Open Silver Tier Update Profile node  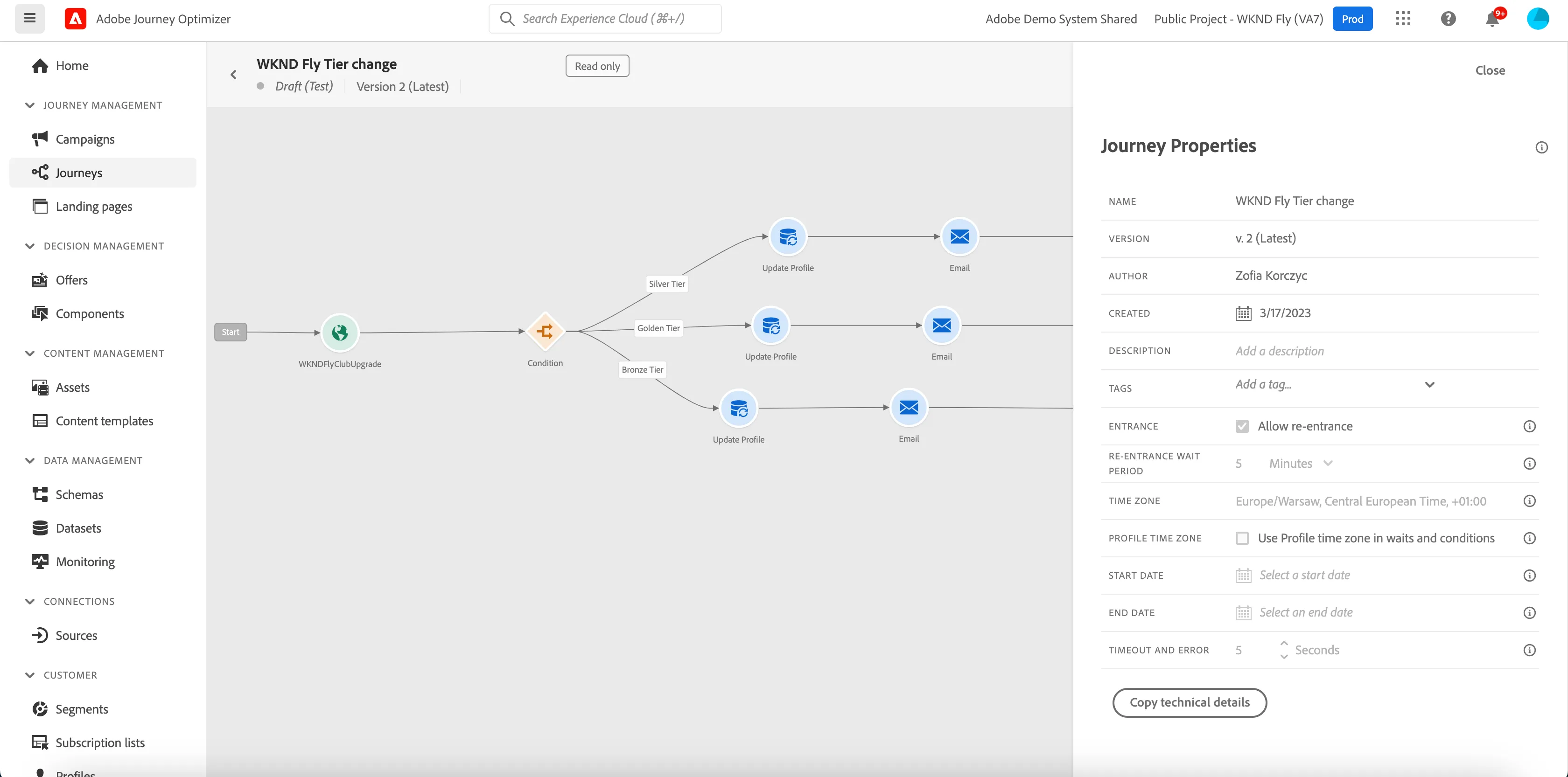pyautogui.click(x=788, y=236)
